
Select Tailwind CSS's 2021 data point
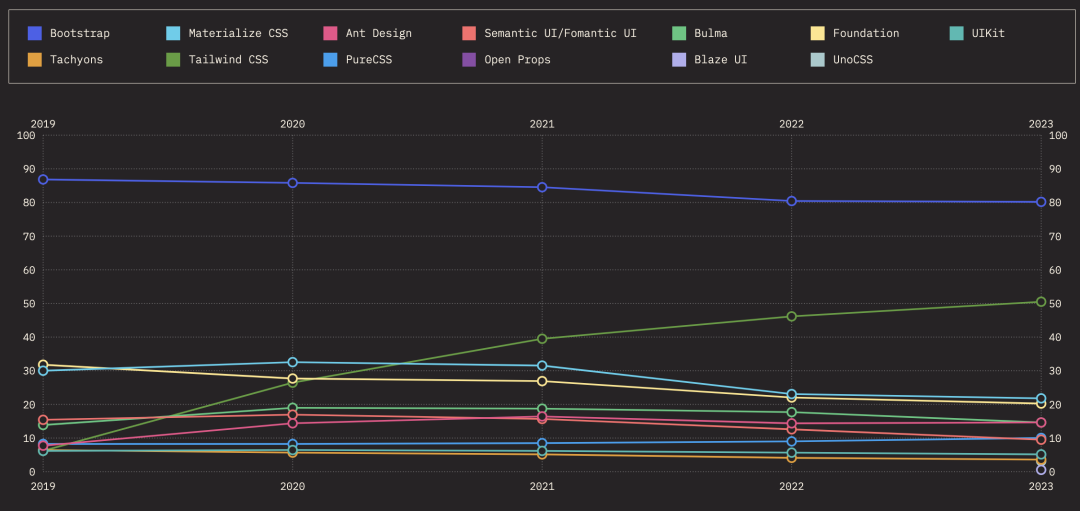pyautogui.click(x=542, y=339)
